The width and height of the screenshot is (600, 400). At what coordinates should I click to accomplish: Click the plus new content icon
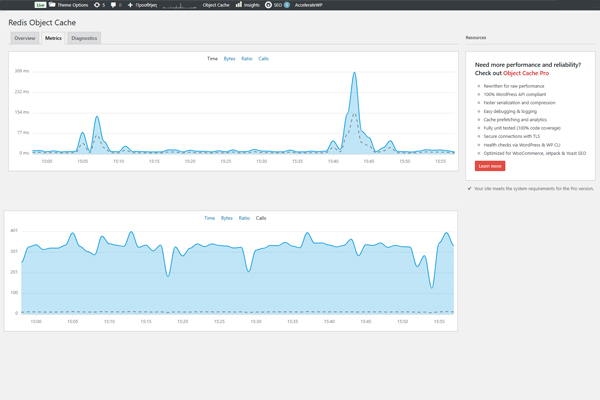(130, 5)
